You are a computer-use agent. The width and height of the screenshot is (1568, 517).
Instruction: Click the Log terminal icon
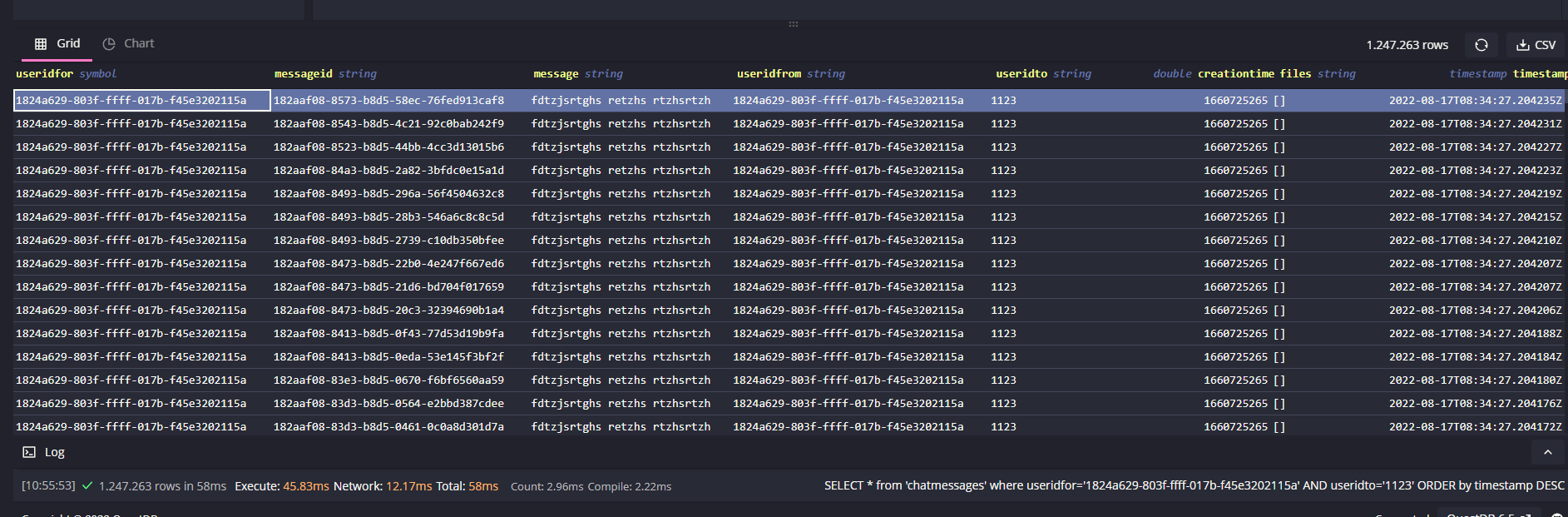point(29,452)
